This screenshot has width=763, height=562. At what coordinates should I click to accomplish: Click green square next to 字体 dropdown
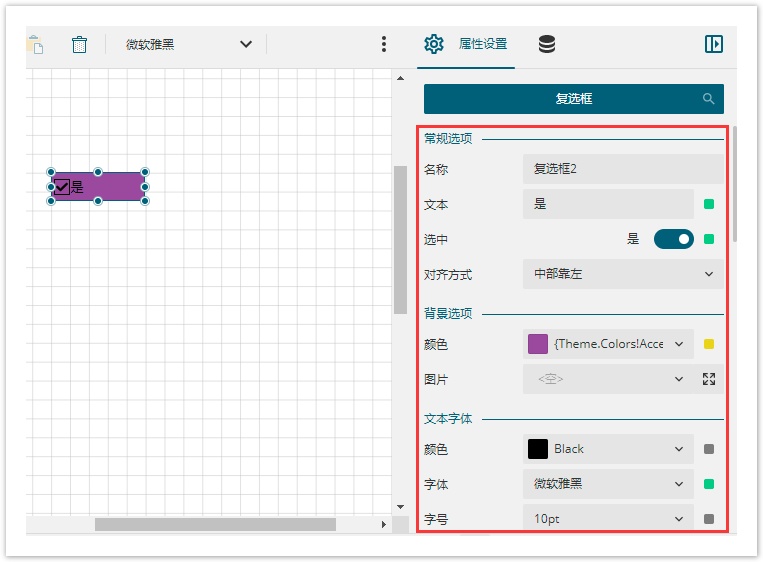(x=709, y=484)
